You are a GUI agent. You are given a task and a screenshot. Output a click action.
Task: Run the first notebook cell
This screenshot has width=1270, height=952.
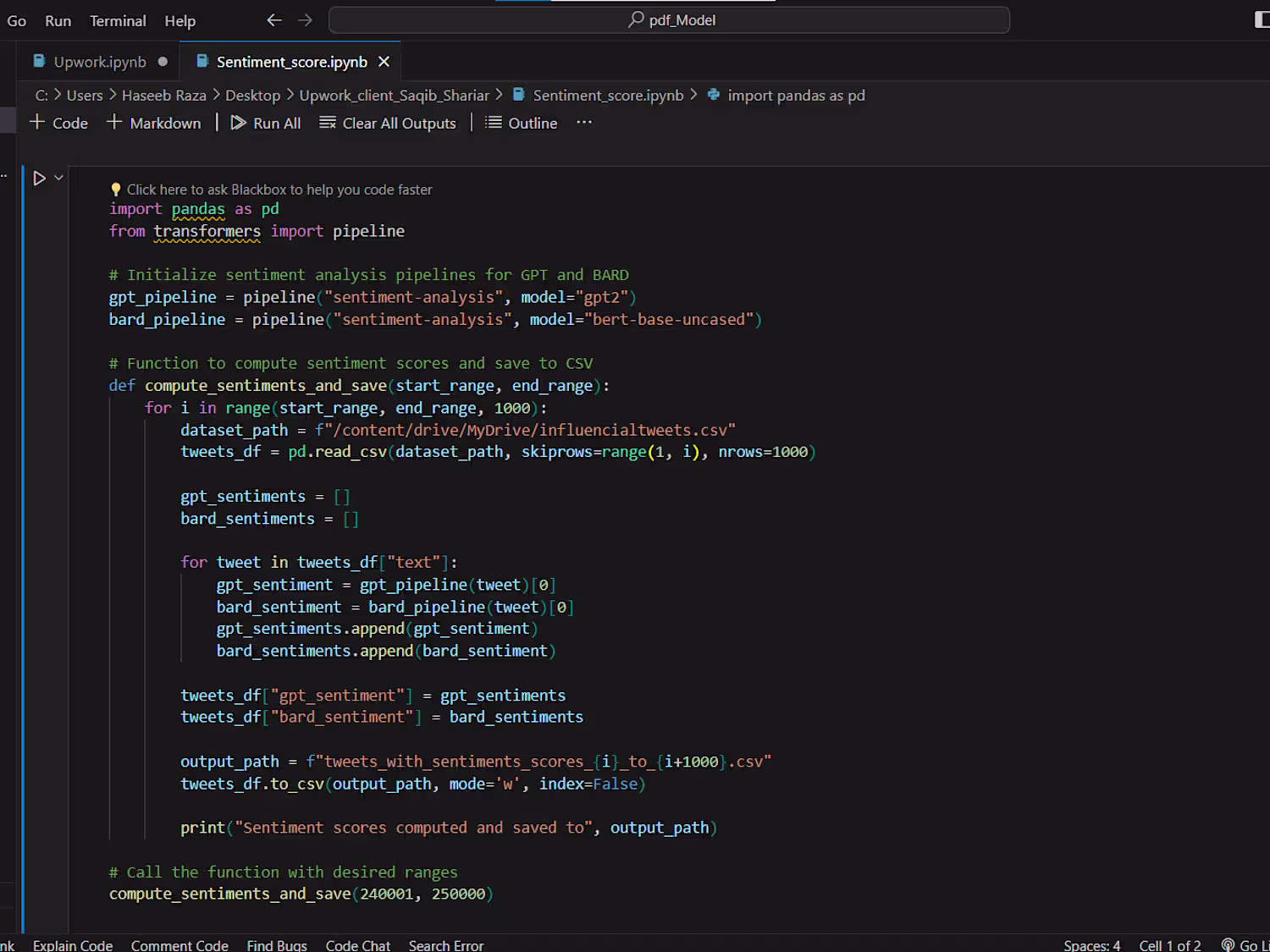(x=39, y=179)
